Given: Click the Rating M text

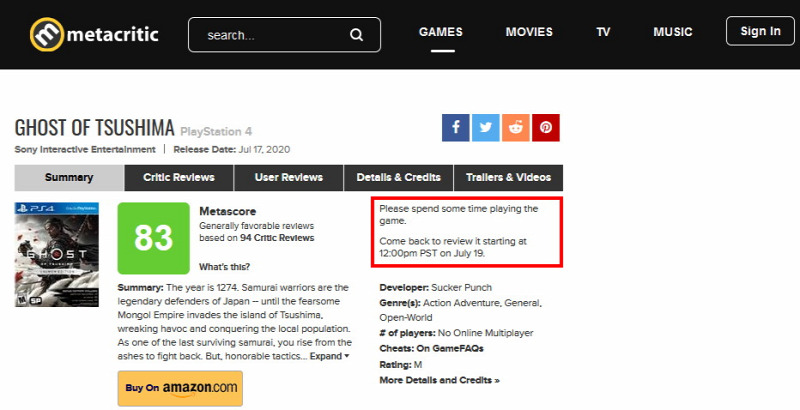Looking at the screenshot, I should [x=401, y=365].
